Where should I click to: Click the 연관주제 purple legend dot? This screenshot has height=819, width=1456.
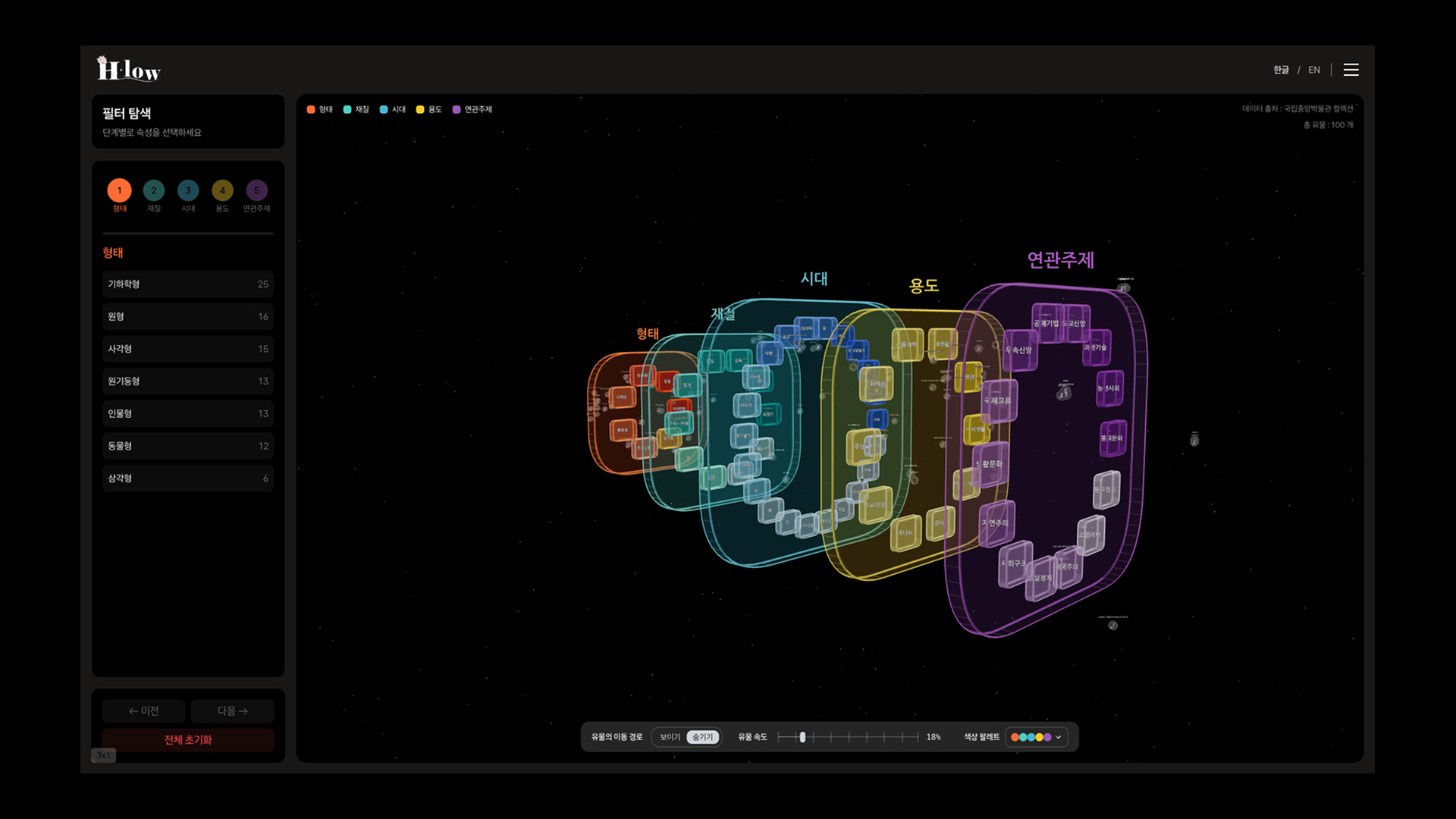457,109
